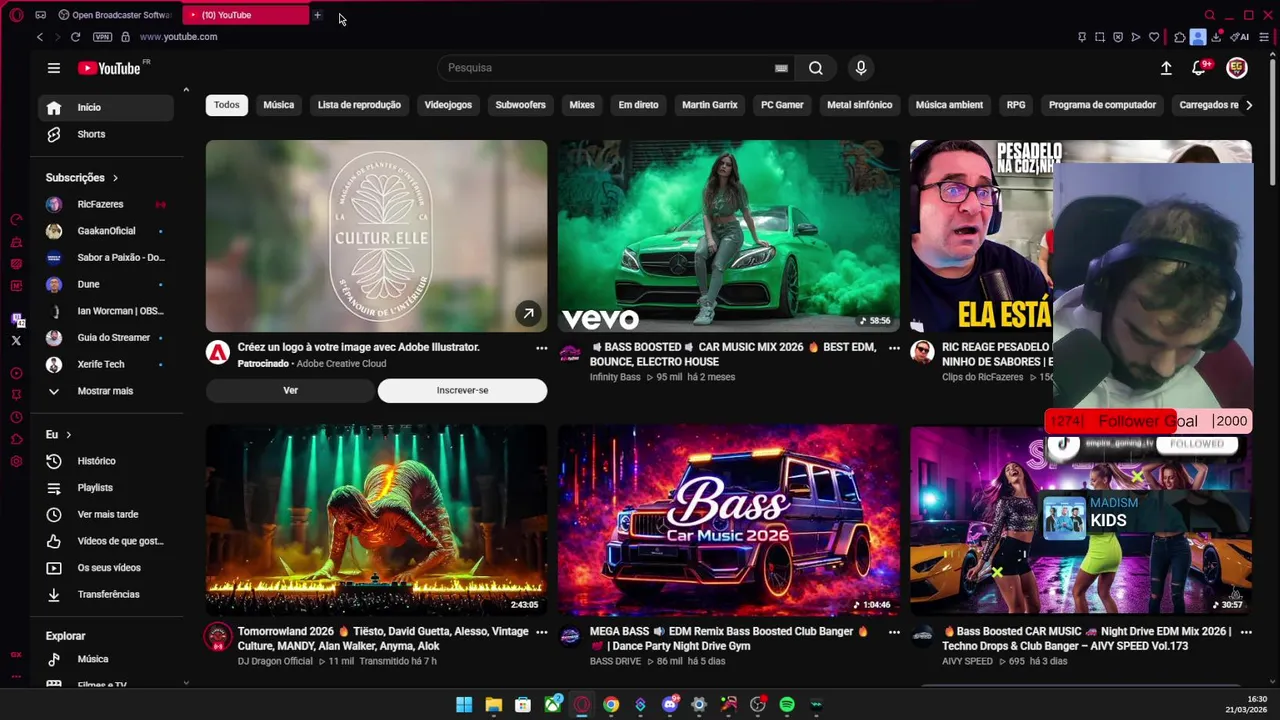Expand the Subscrições section chevron
The height and width of the screenshot is (720, 1280).
pos(115,178)
